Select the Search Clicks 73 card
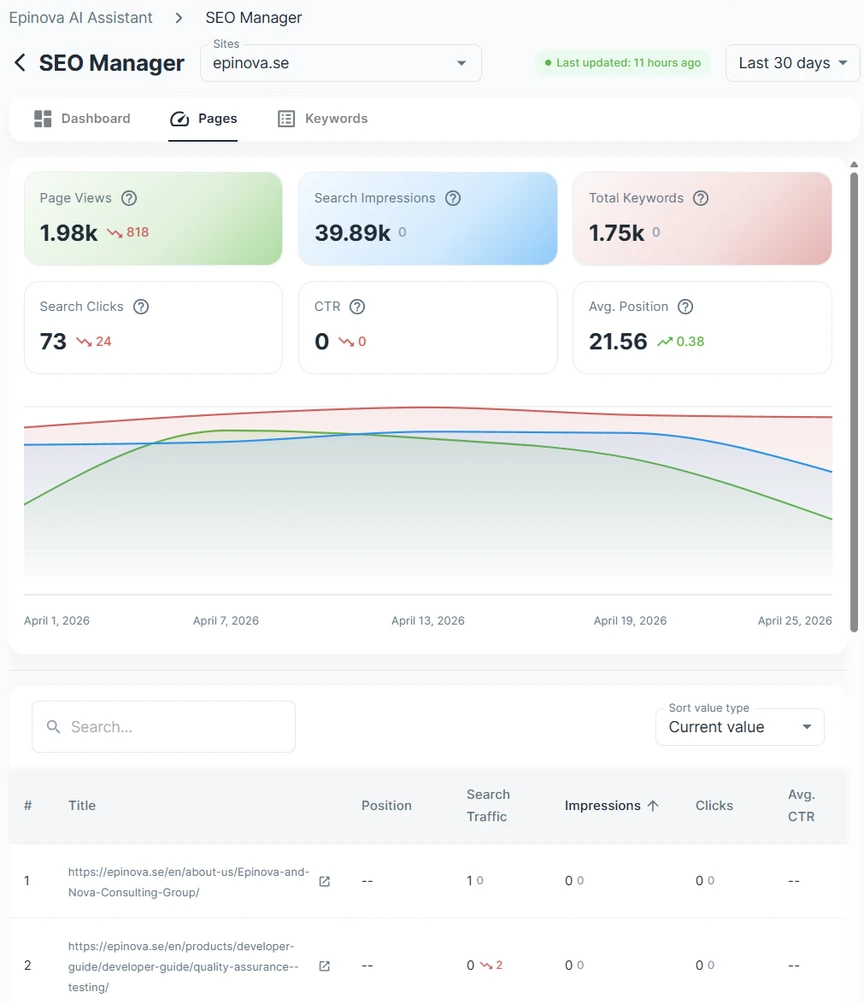This screenshot has height=1003, width=864. click(x=153, y=328)
